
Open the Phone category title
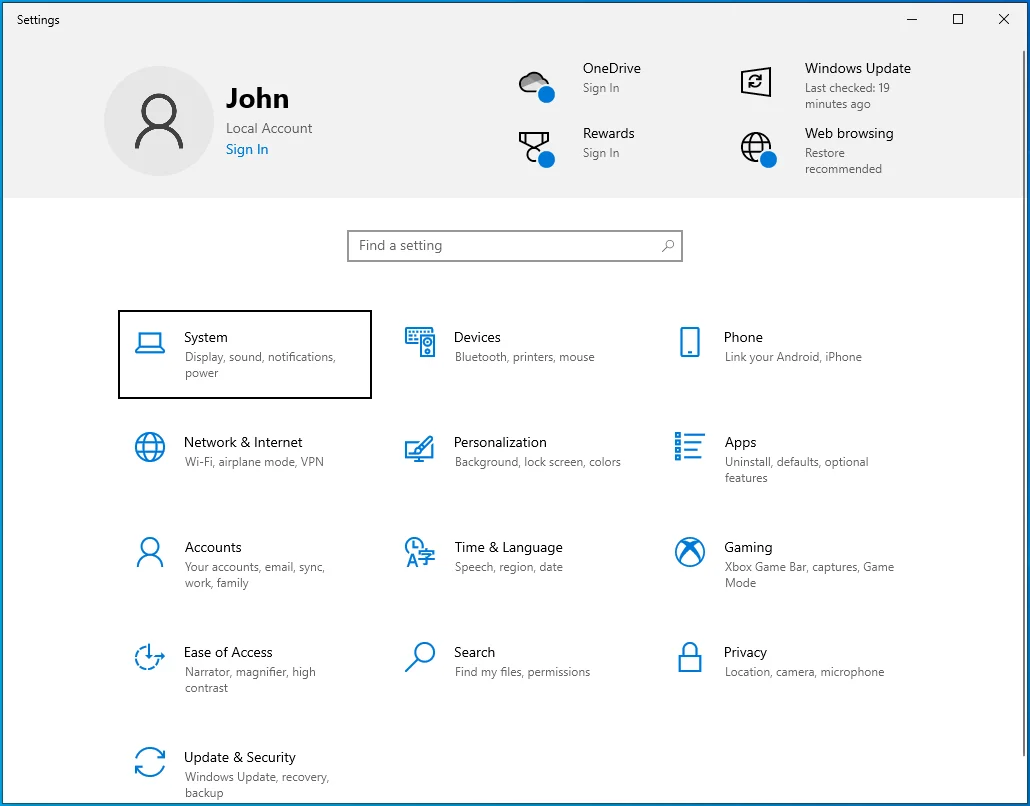743,338
